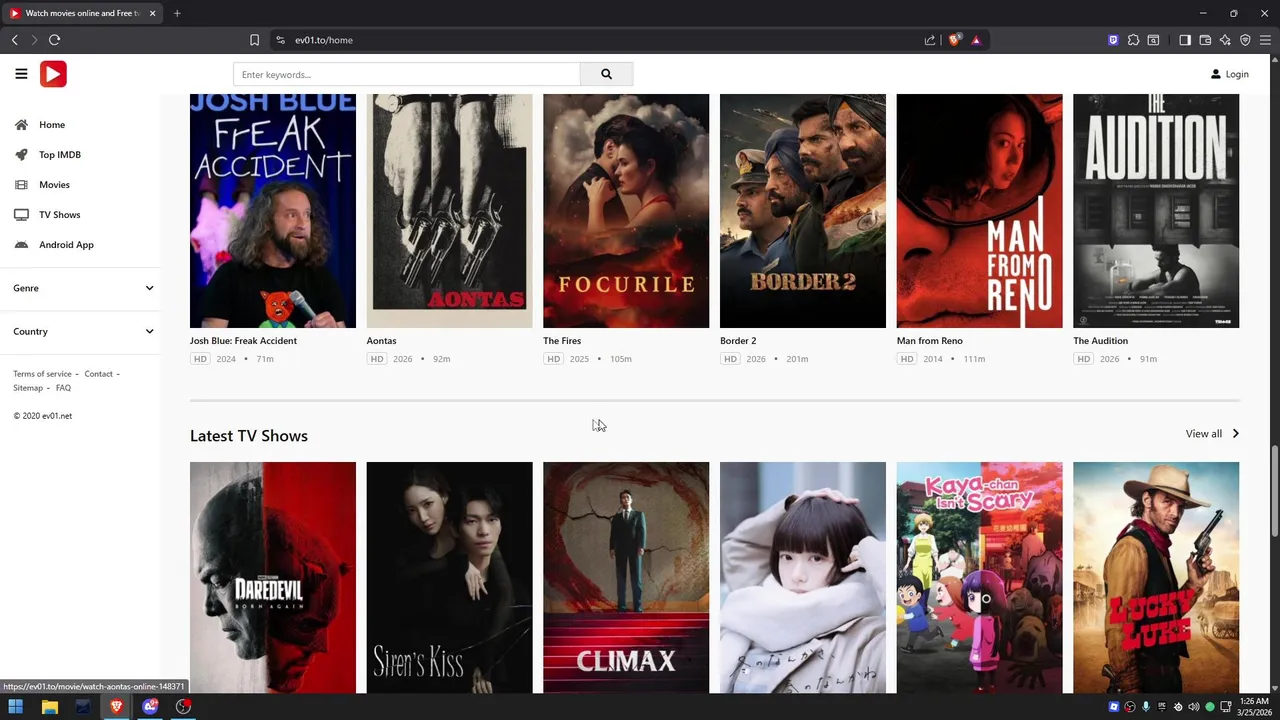
Task: Open a new browser tab
Action: coord(177,13)
